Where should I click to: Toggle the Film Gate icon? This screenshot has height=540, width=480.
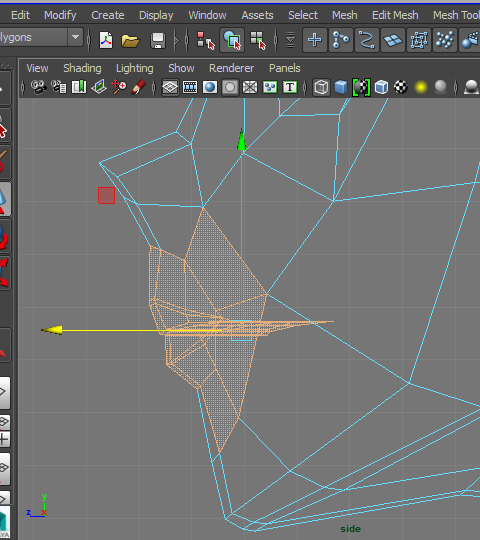point(190,87)
